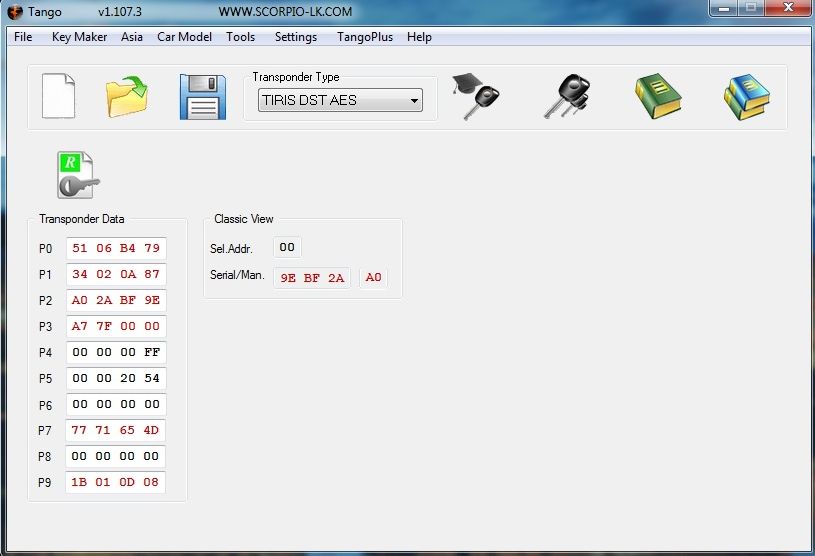Open the File menu
815x556 pixels.
23,37
